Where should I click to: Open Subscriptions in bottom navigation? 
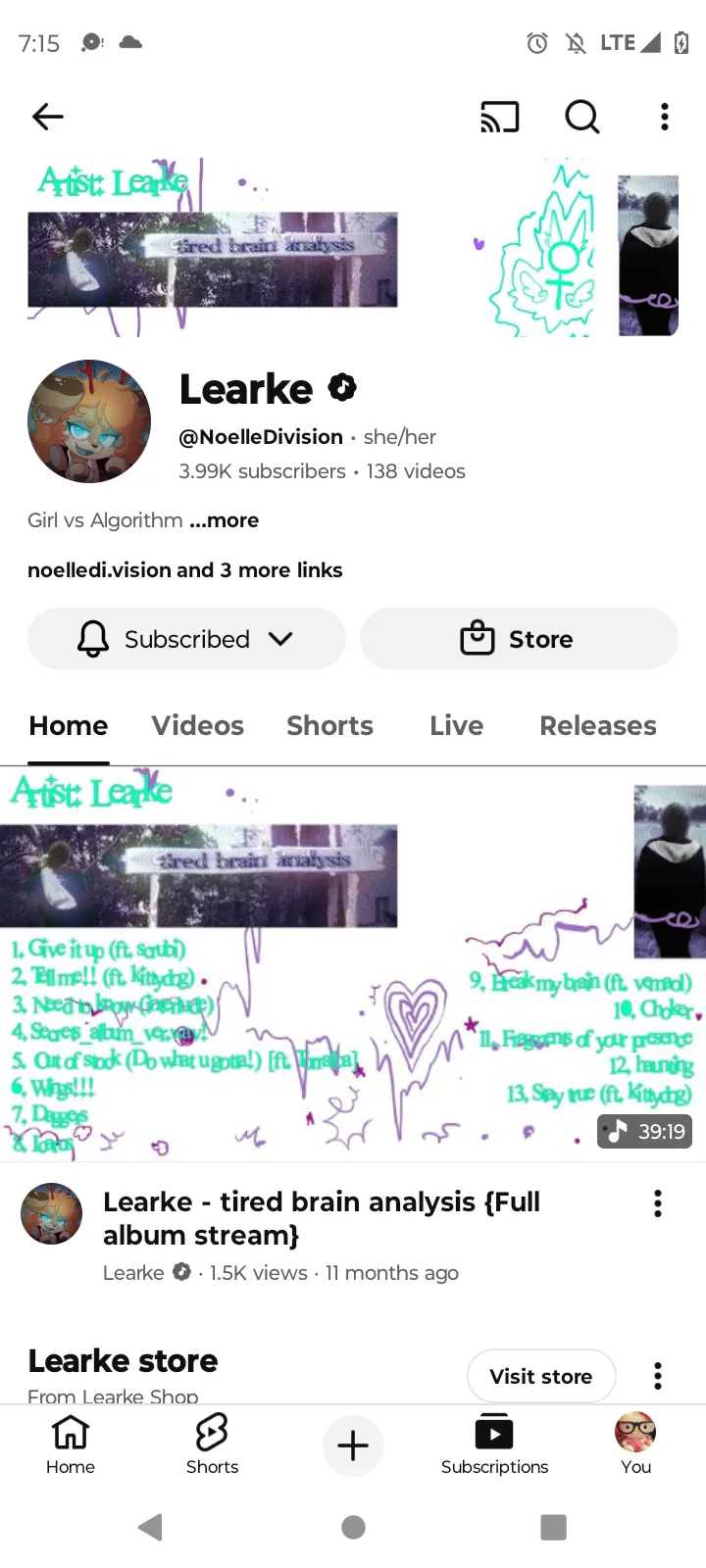[x=494, y=1444]
